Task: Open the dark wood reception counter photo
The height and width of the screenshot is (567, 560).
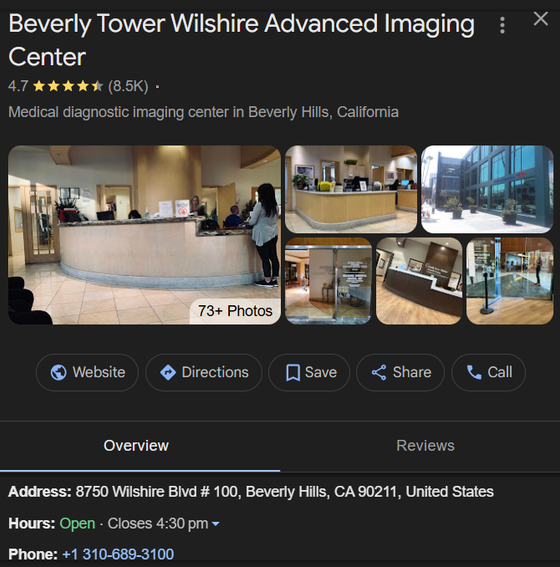Action: tap(419, 281)
